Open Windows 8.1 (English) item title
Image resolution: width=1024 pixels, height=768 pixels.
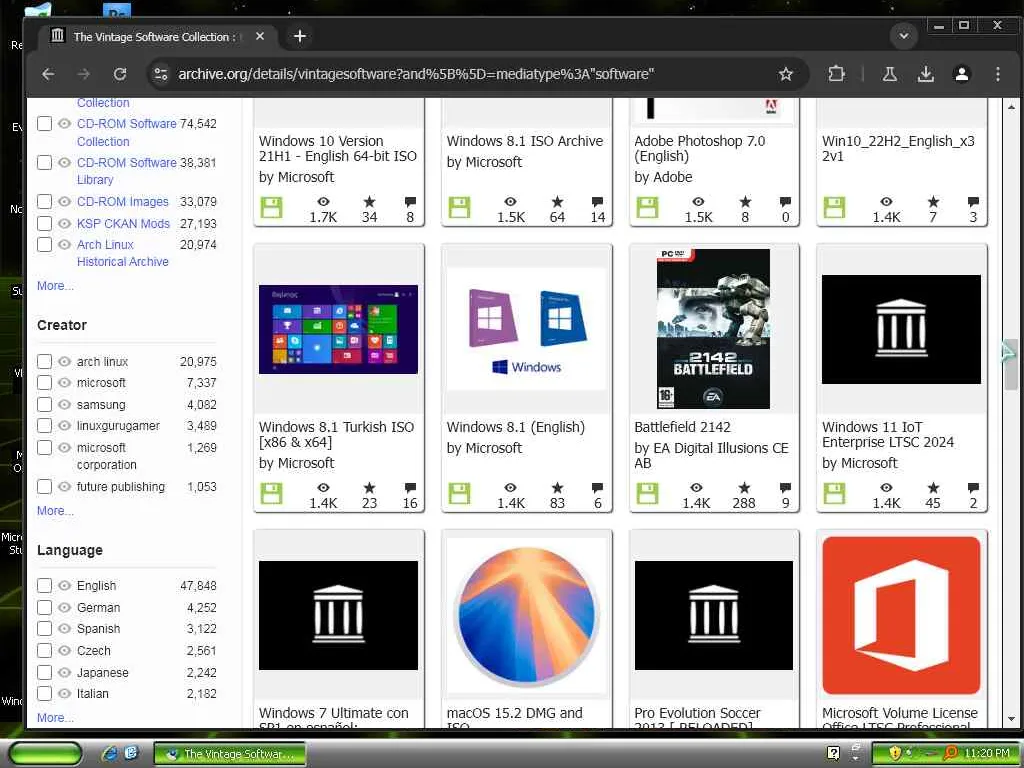click(515, 427)
